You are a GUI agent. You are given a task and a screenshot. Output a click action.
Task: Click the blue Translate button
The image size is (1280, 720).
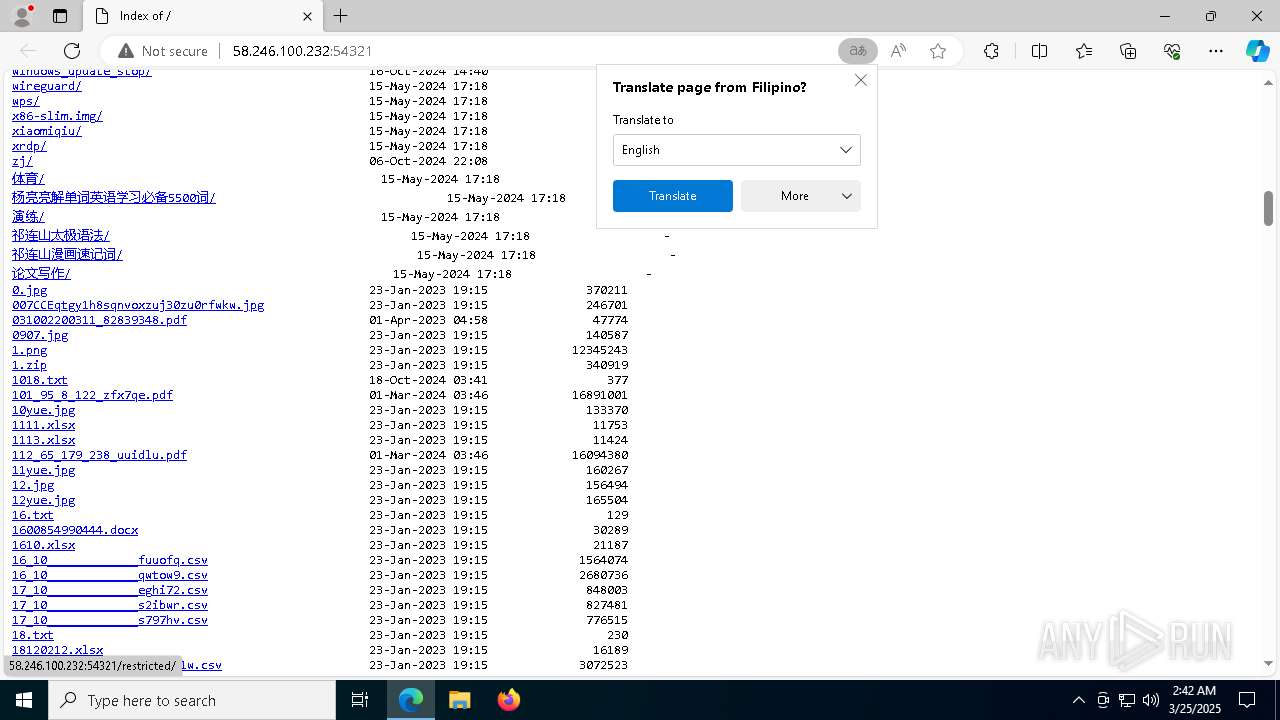672,196
